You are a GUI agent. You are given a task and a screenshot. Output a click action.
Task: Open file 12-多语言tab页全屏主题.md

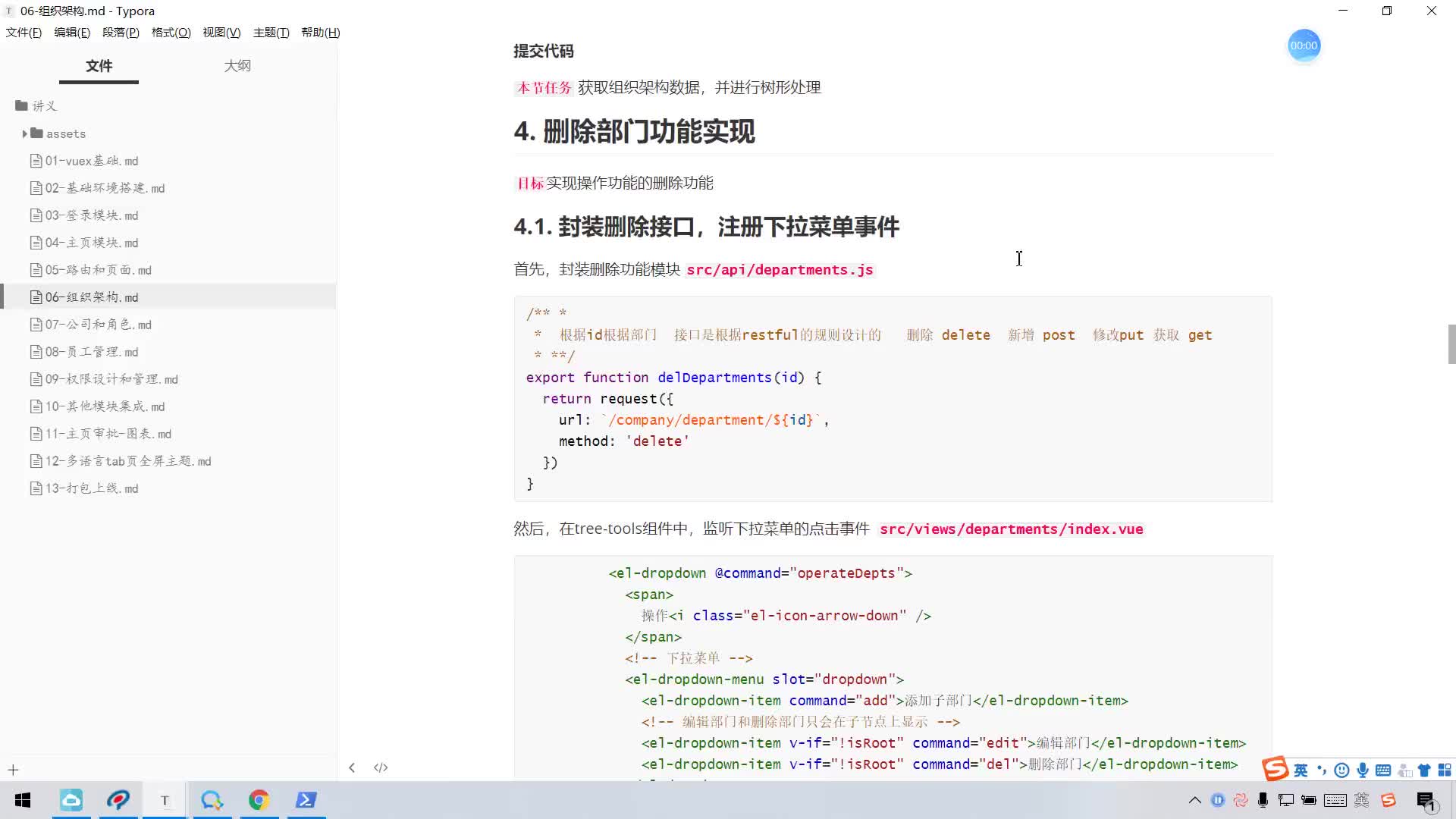click(121, 461)
